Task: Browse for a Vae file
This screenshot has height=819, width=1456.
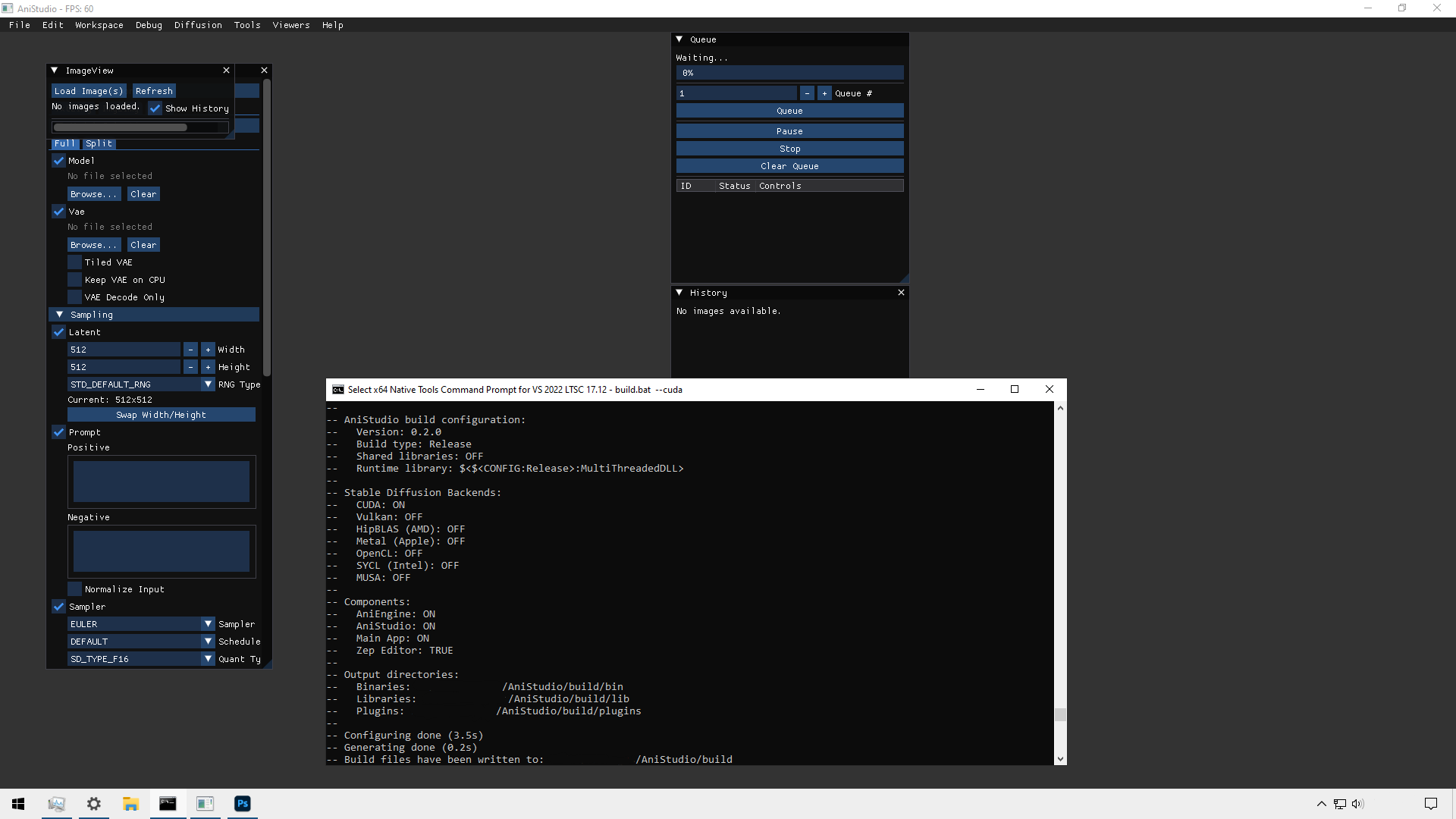Action: (94, 245)
